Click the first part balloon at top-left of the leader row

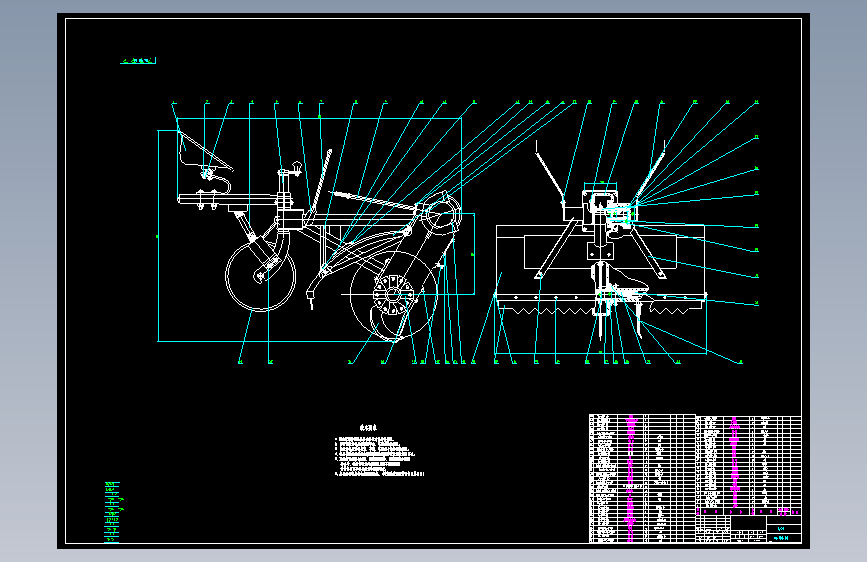pos(174,102)
